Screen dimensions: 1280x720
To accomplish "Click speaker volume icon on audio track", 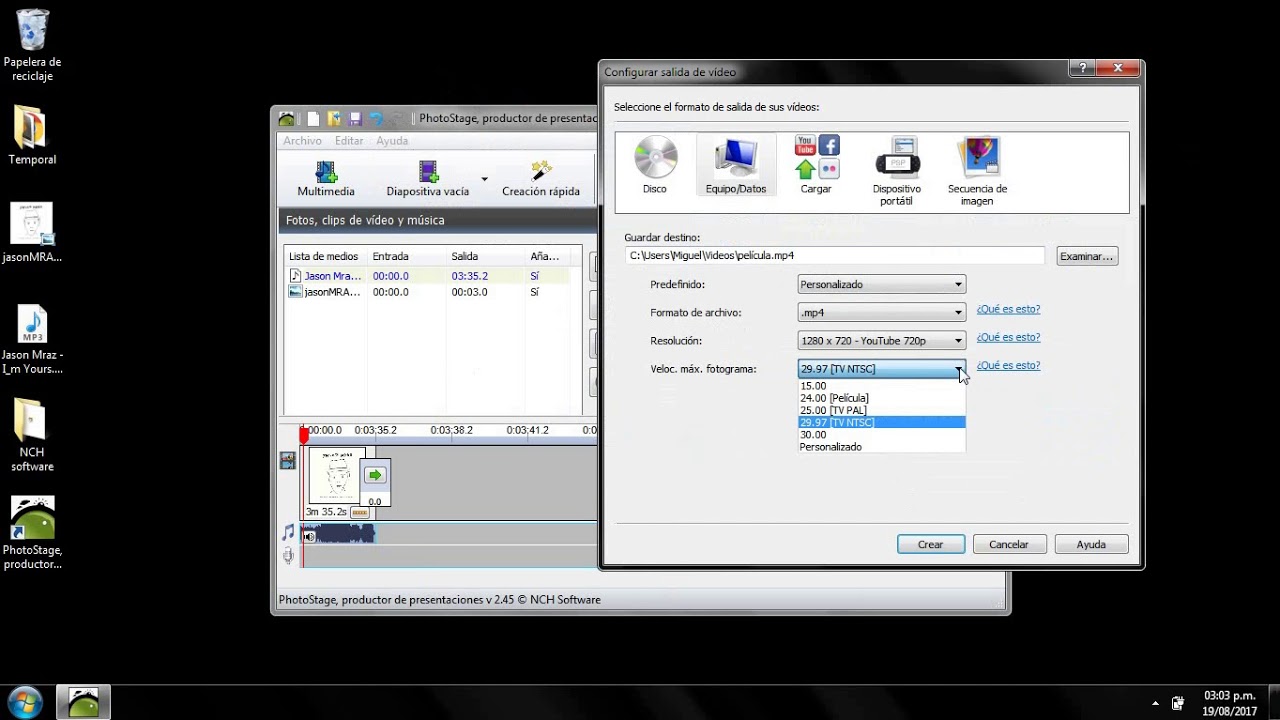I will 309,536.
